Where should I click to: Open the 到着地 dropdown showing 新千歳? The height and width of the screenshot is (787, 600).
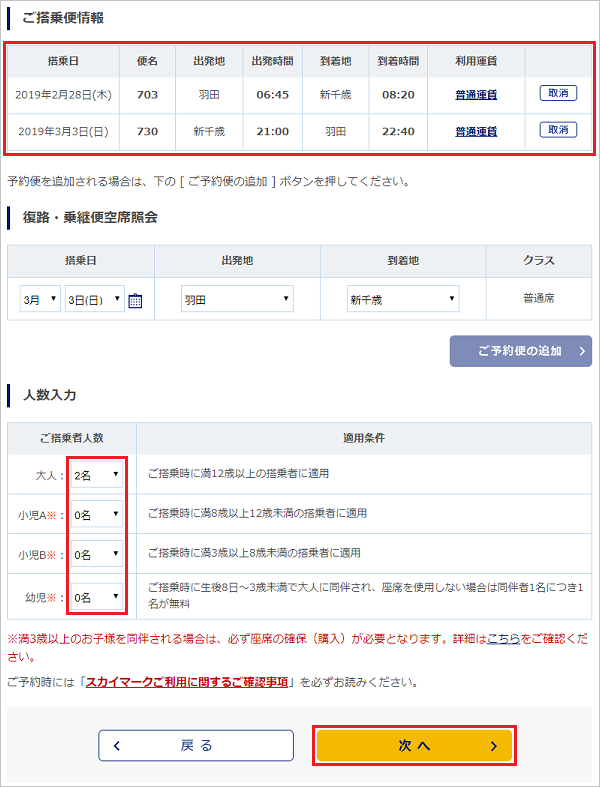pos(403,299)
